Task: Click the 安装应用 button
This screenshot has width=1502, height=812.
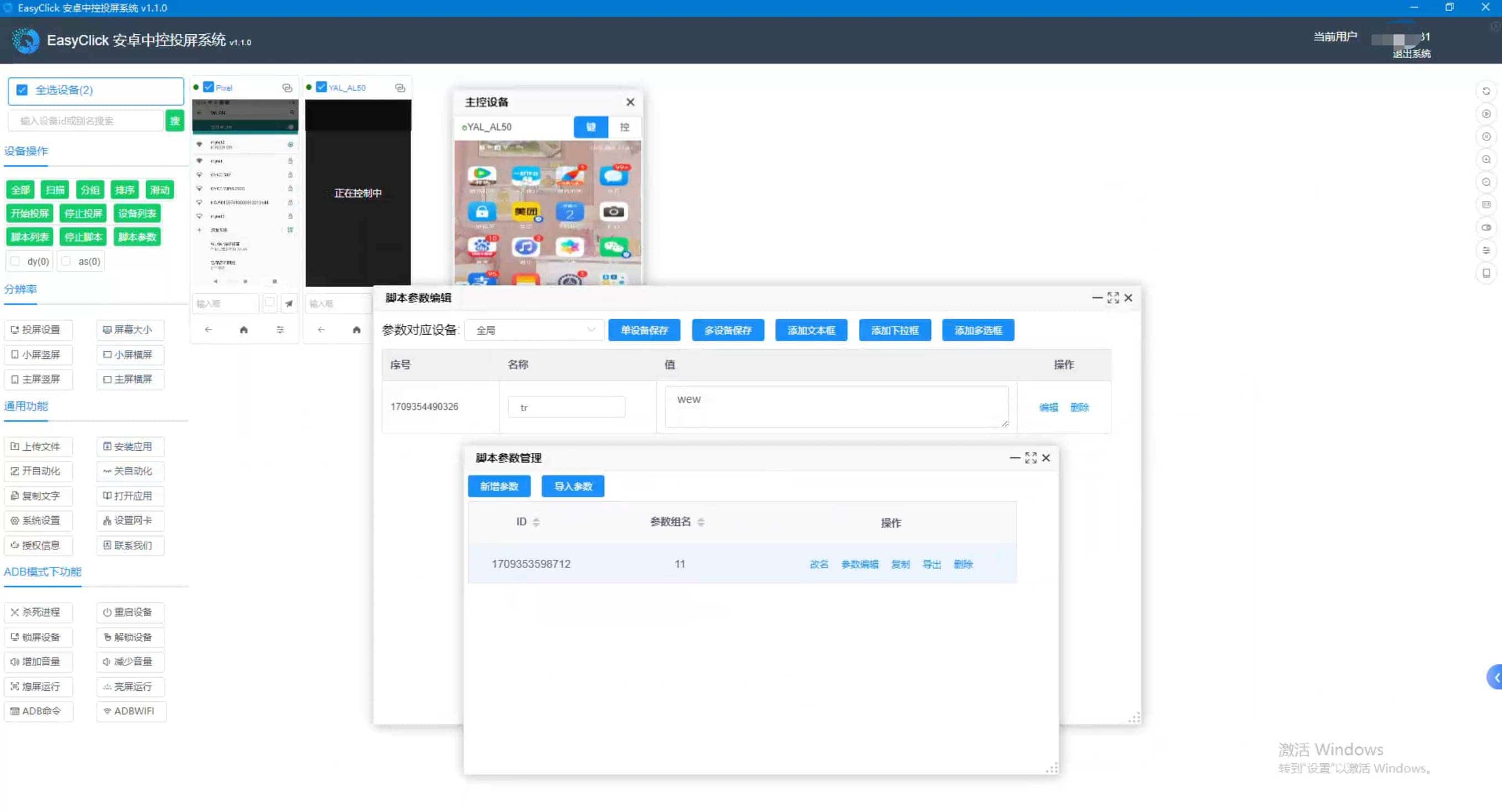Action: (x=130, y=446)
